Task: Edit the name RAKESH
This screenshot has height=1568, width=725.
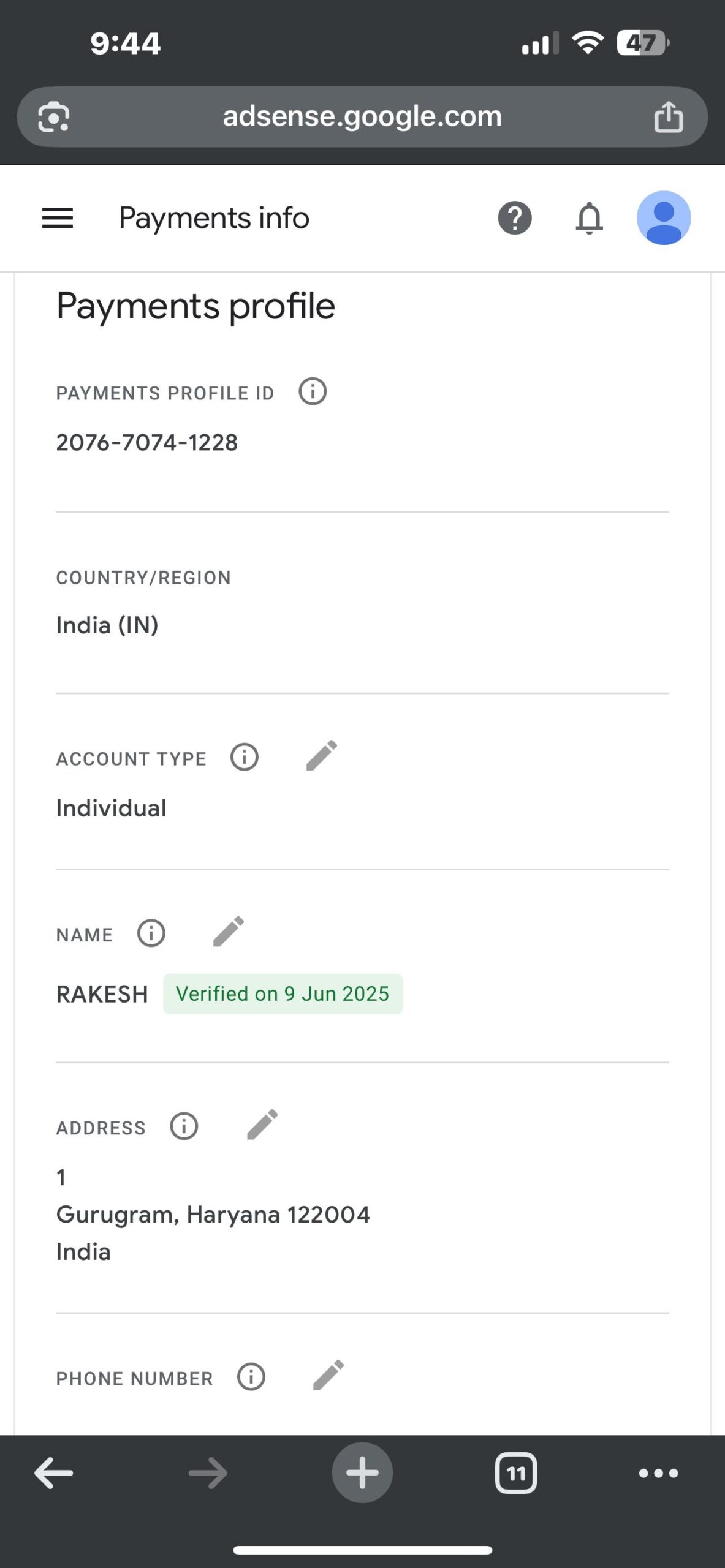Action: [229, 932]
